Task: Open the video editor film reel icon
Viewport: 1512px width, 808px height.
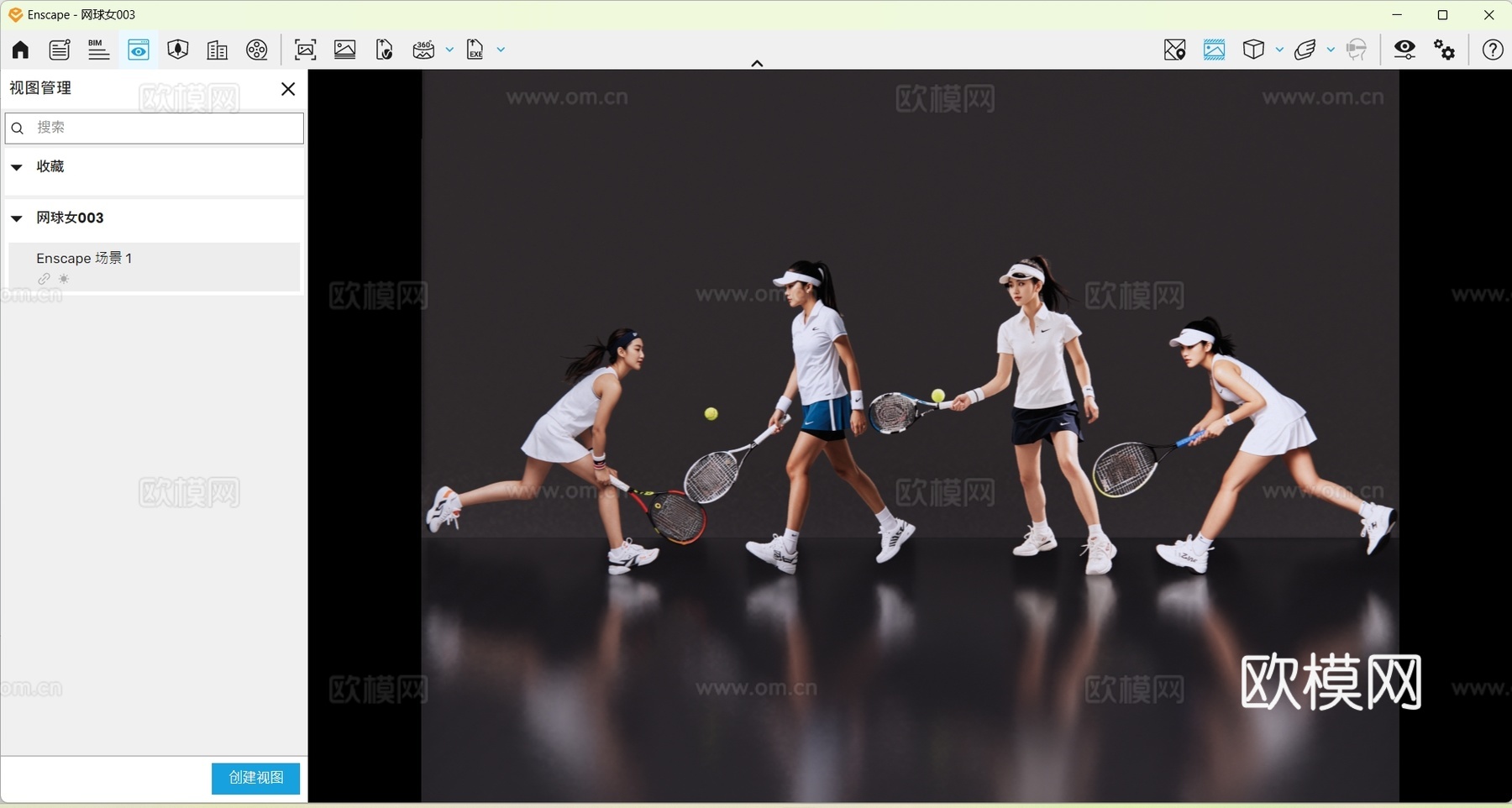Action: click(x=257, y=50)
